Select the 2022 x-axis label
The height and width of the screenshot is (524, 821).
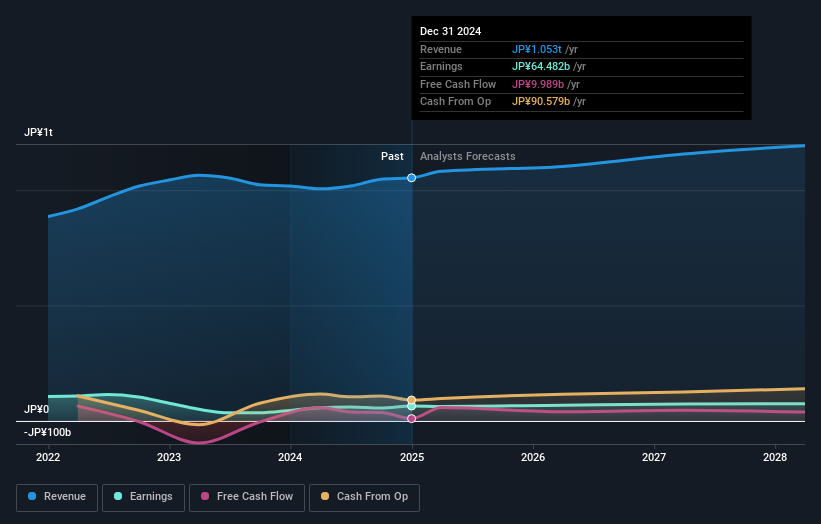48,458
